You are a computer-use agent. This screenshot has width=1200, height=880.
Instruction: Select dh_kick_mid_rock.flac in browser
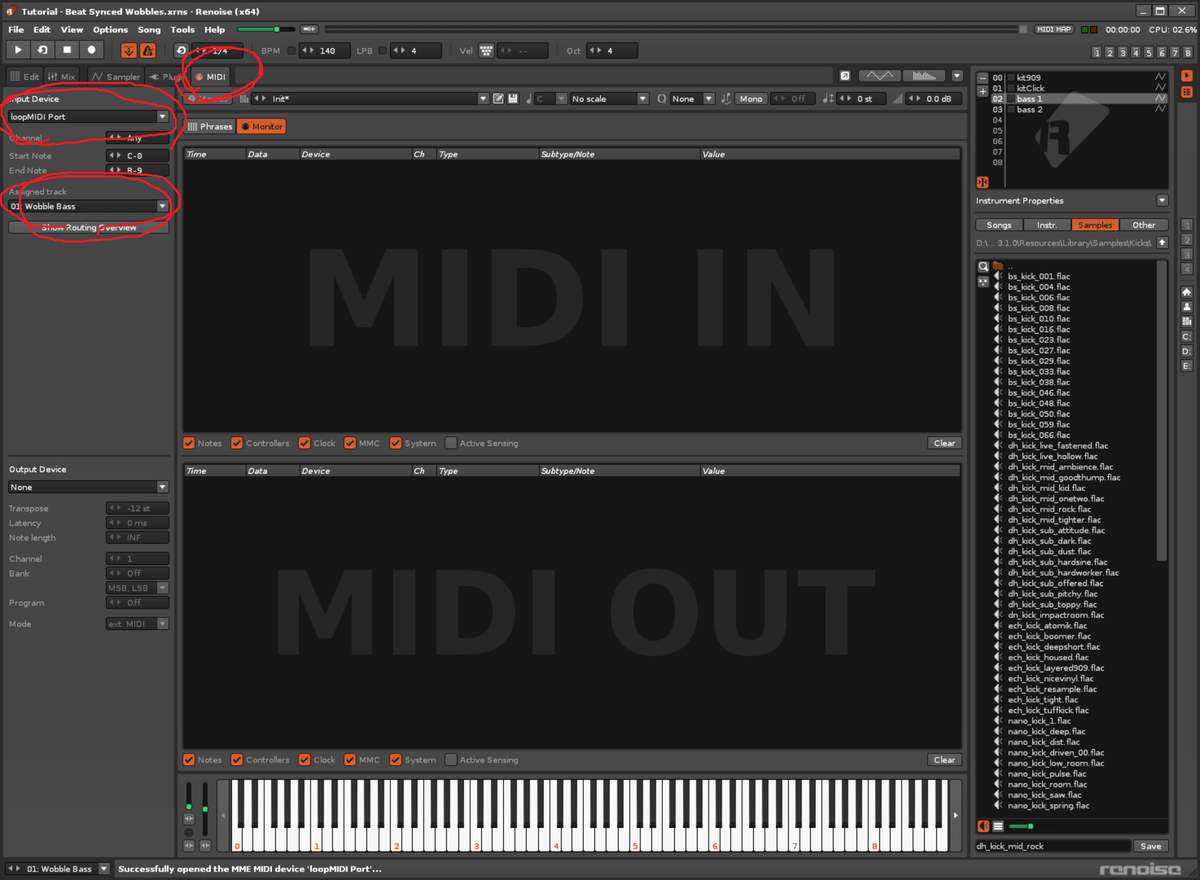pos(1054,509)
